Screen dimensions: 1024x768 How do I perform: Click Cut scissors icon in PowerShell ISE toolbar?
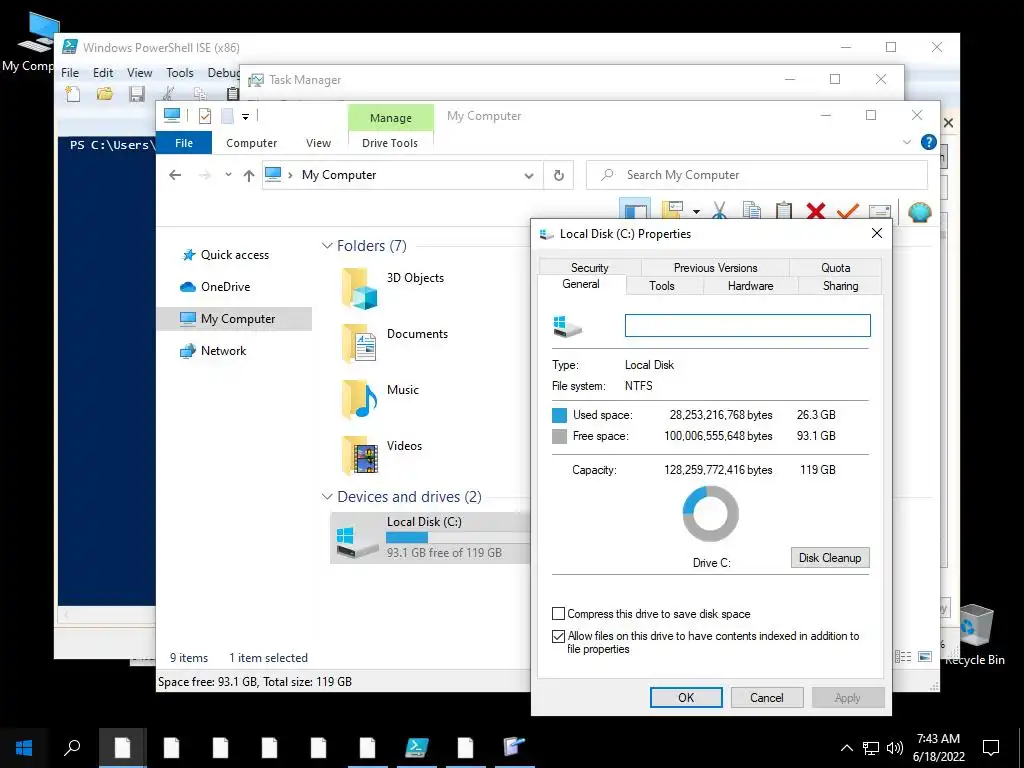(x=168, y=94)
